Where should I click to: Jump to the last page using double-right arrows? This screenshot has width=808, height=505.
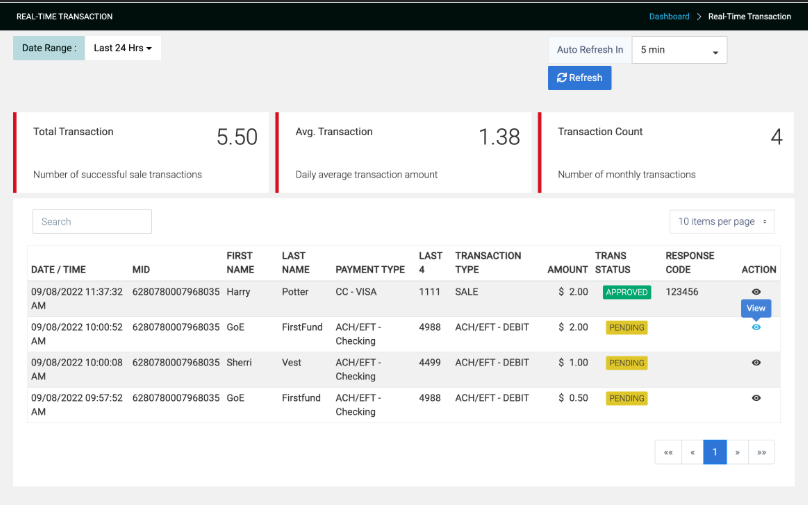(762, 452)
